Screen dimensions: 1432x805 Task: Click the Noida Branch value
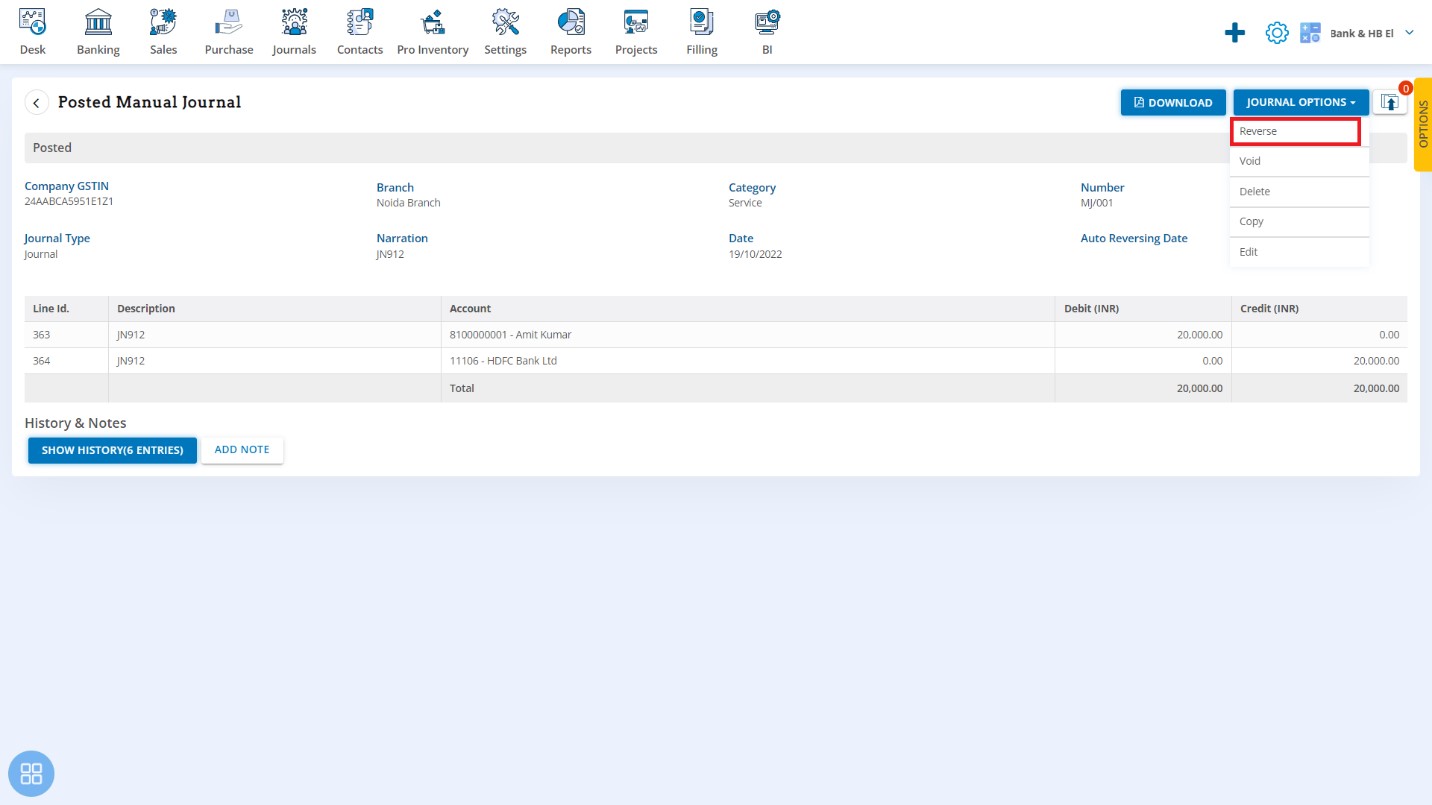point(408,202)
